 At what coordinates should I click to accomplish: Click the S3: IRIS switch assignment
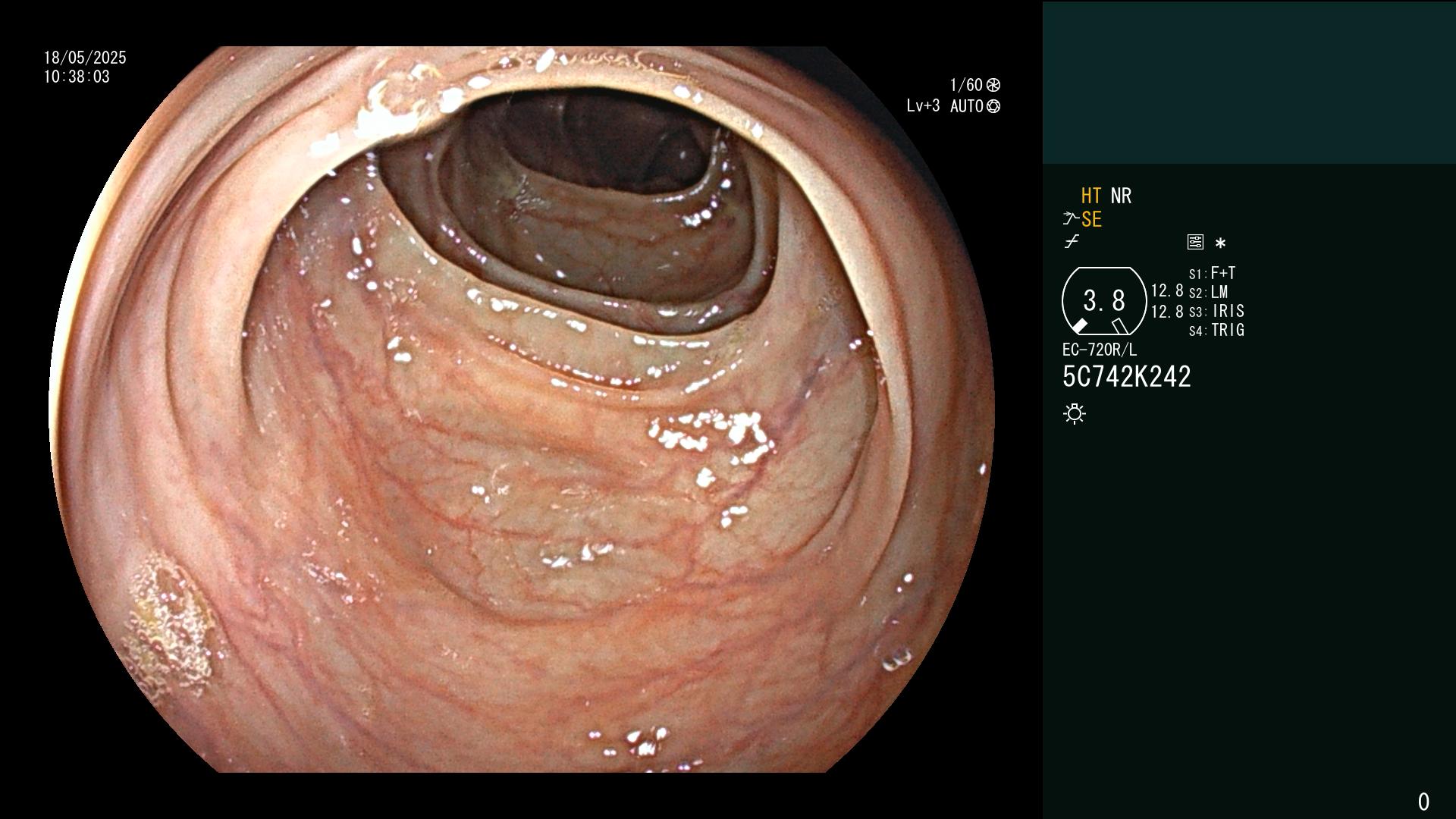coord(1216,311)
